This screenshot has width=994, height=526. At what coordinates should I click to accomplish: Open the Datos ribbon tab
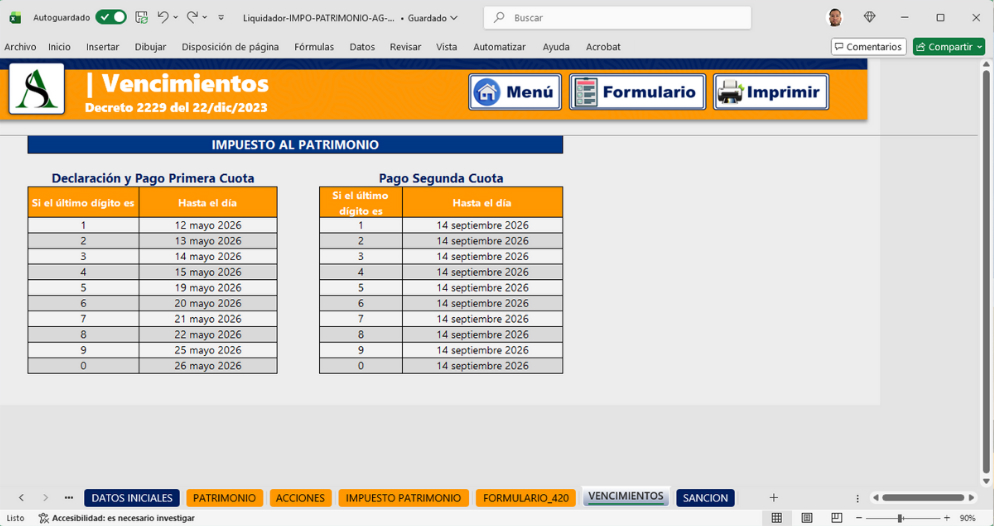point(362,47)
